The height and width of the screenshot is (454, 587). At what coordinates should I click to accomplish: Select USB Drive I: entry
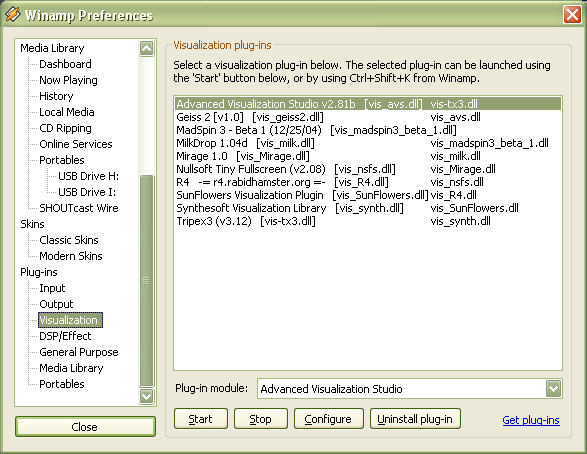(87, 192)
